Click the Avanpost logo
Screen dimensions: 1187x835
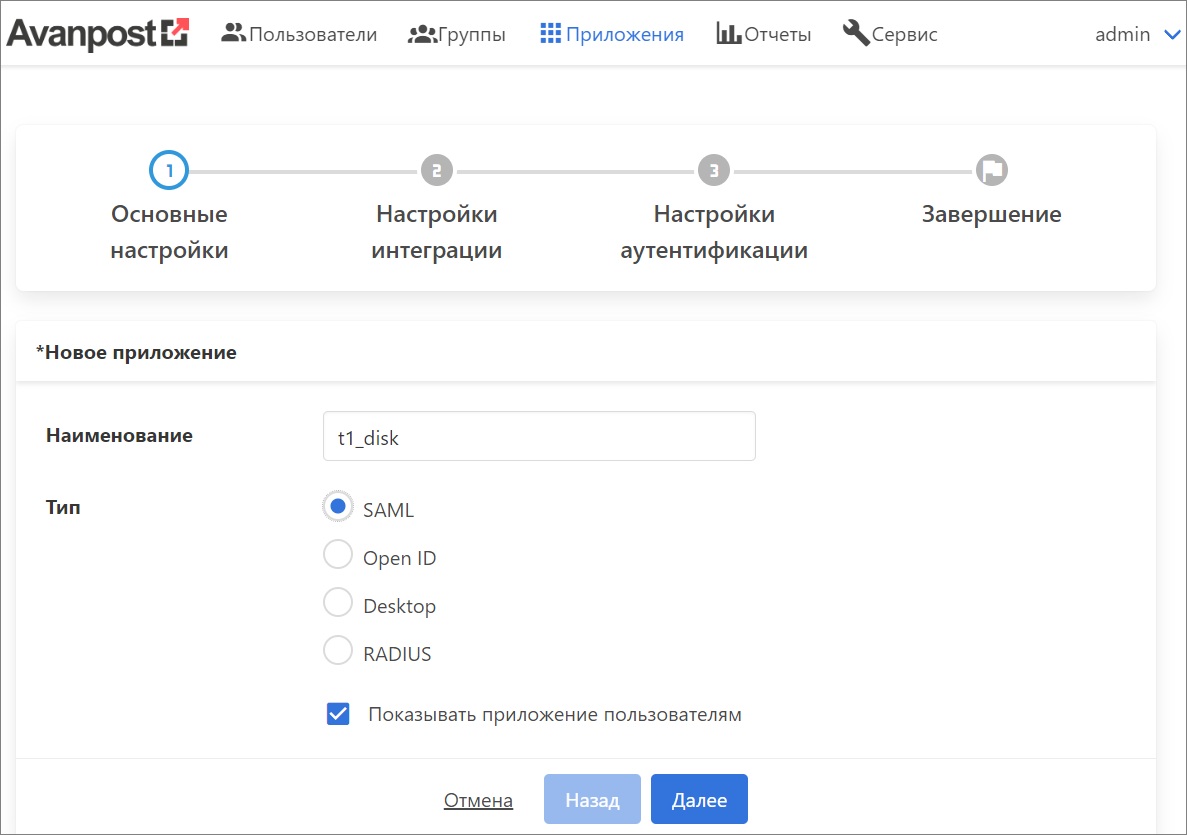point(98,34)
